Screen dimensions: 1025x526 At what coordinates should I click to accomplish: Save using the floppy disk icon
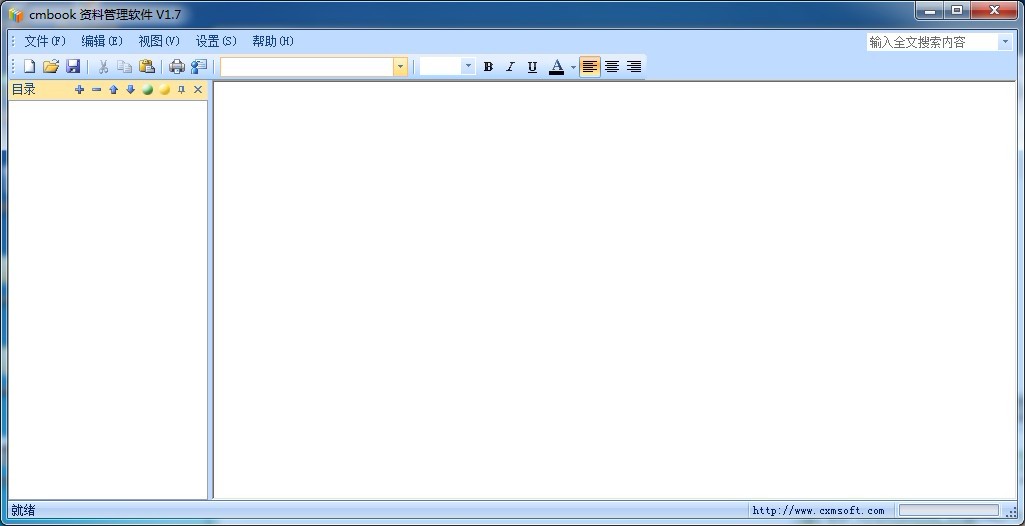pos(73,67)
